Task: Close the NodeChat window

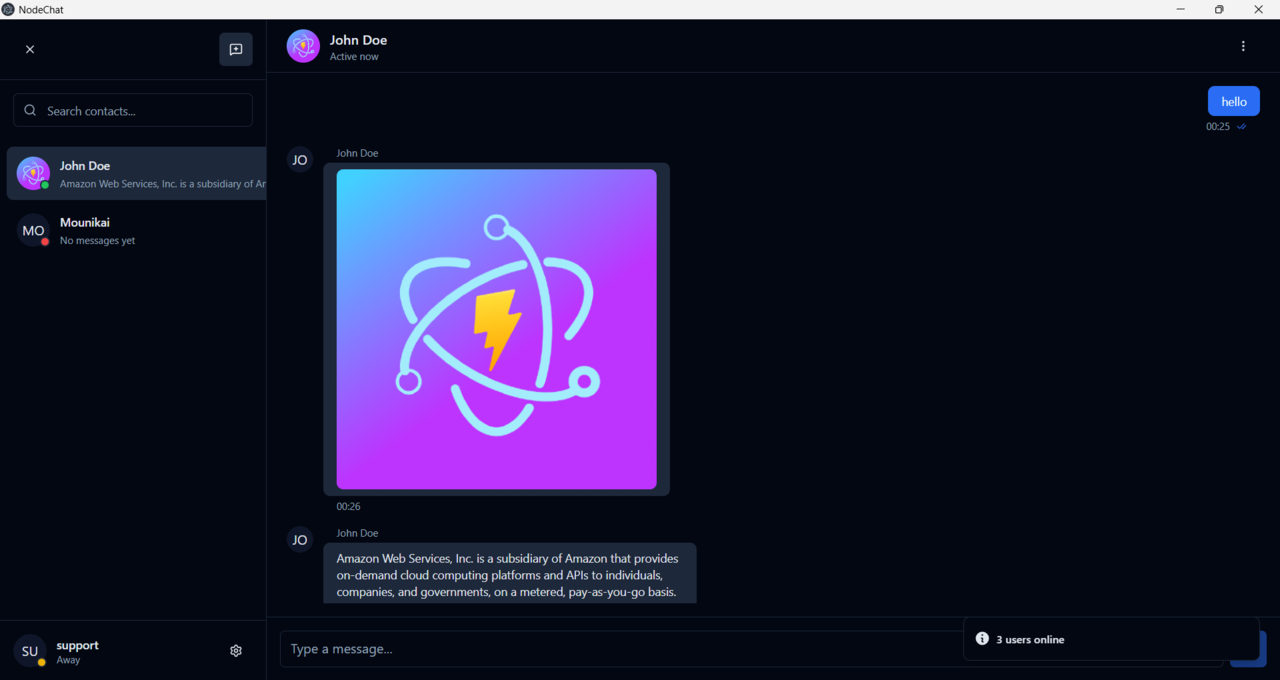Action: pyautogui.click(x=1259, y=9)
